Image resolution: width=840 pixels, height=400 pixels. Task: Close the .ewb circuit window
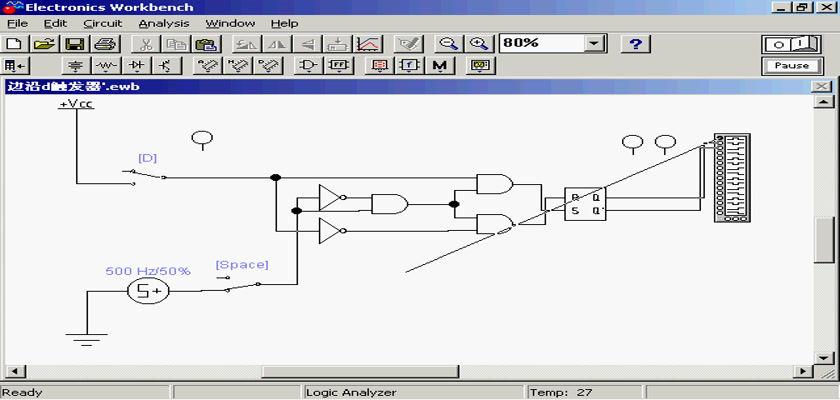click(x=821, y=87)
